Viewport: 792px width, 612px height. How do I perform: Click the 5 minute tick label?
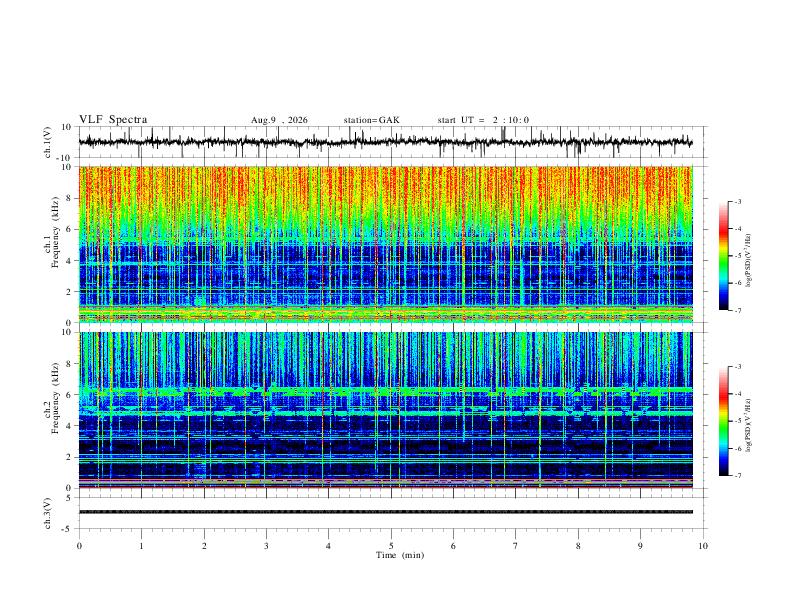click(x=391, y=546)
